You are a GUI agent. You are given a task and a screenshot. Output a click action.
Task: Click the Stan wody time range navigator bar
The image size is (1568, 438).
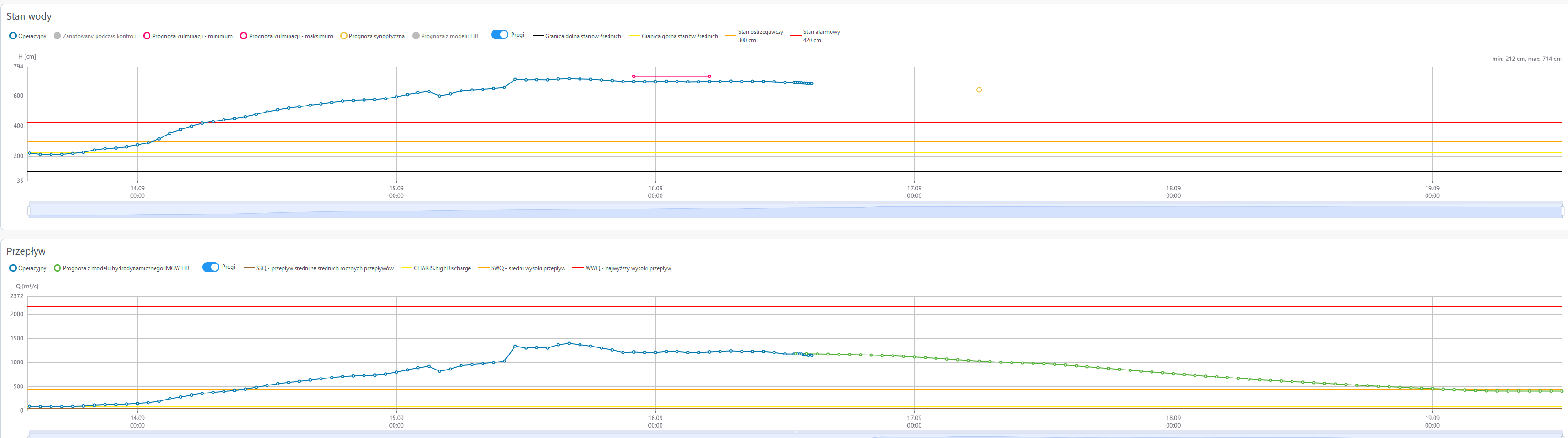pyautogui.click(x=795, y=211)
